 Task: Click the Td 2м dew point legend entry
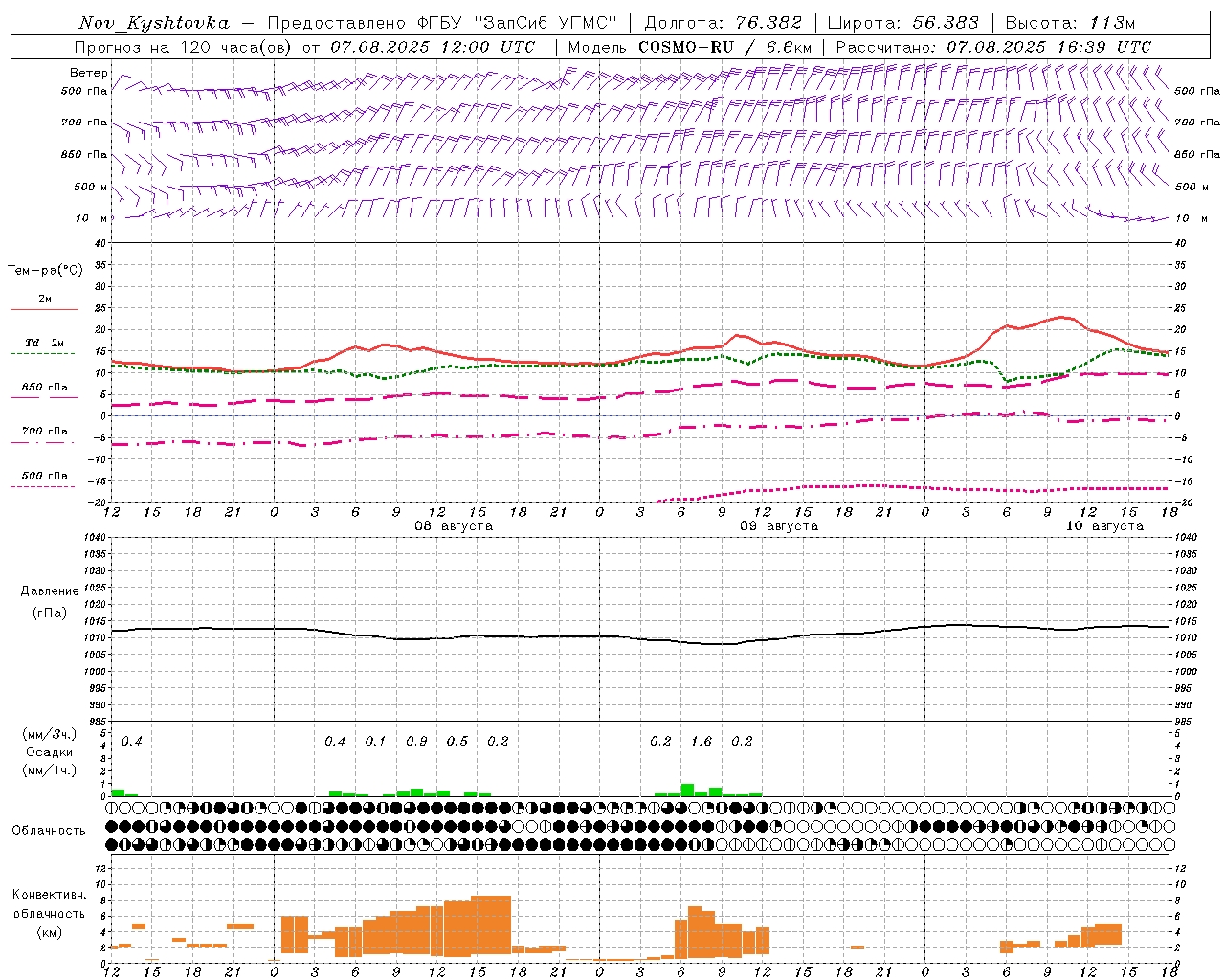click(45, 343)
